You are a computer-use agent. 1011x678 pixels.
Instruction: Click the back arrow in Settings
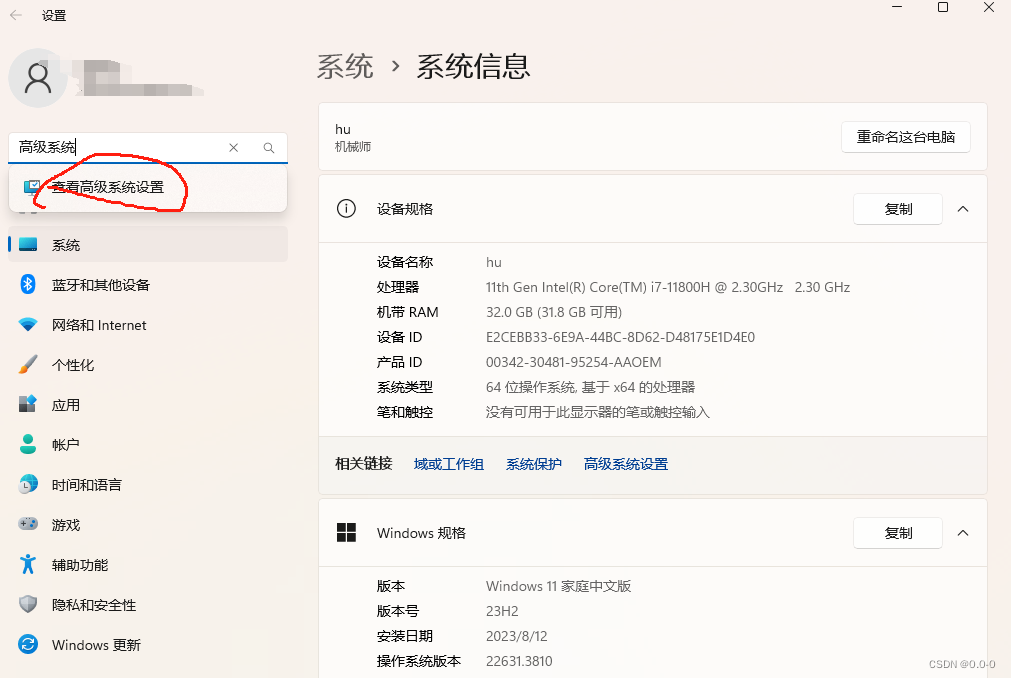16,15
